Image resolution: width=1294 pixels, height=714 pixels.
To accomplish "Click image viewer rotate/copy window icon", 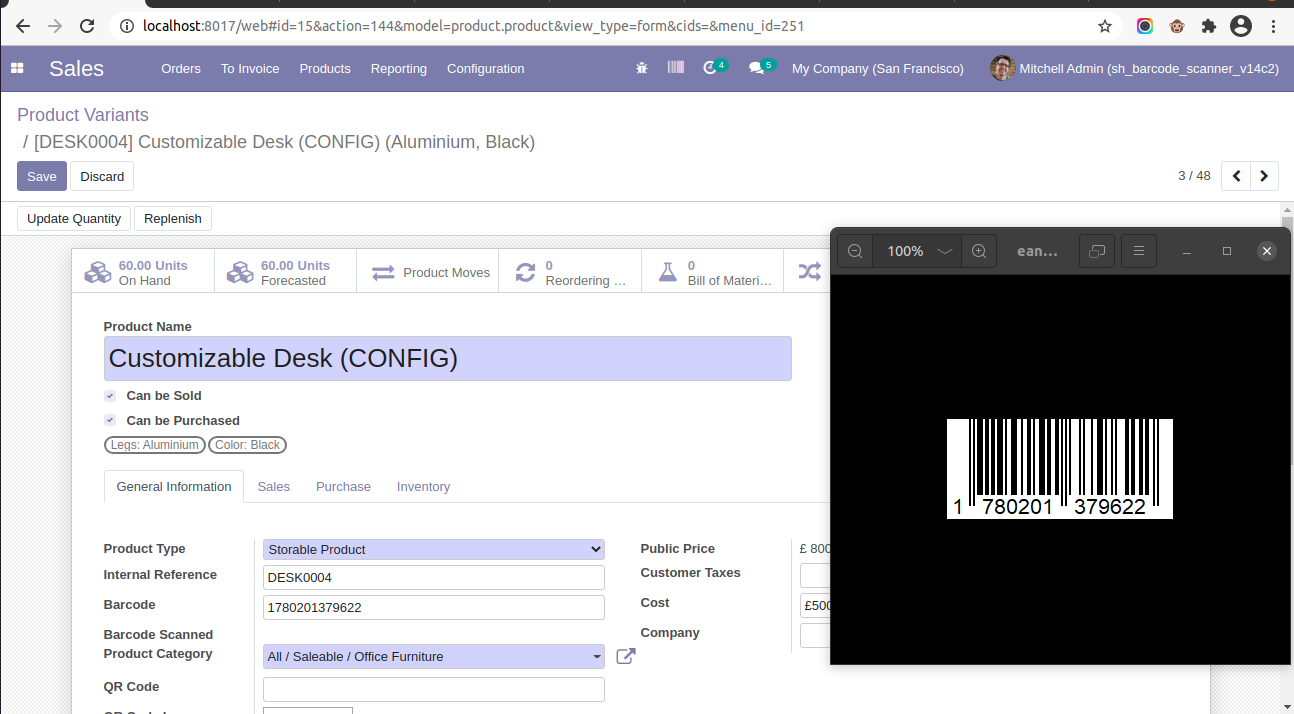I will click(x=1097, y=251).
